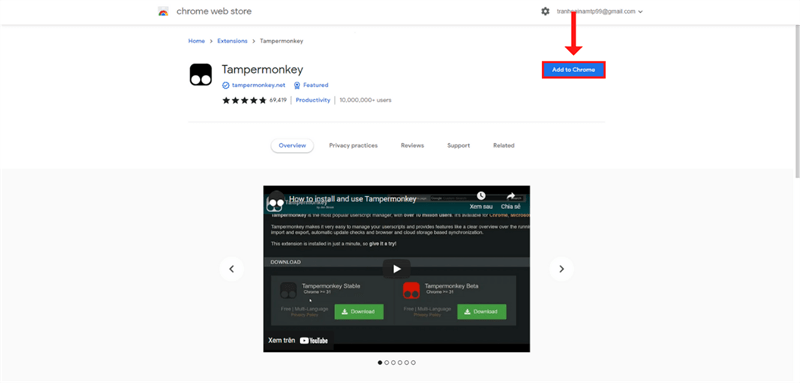The width and height of the screenshot is (800, 383).
Task: Play the Tampermonkey video
Action: pyautogui.click(x=396, y=269)
